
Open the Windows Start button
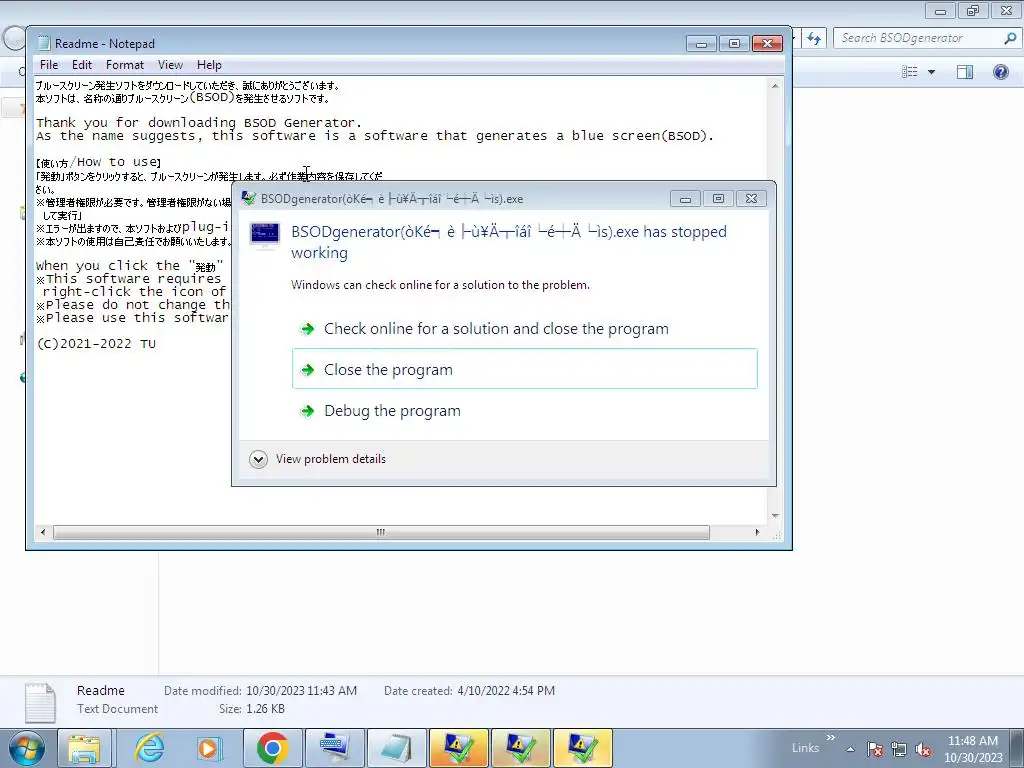pos(26,748)
